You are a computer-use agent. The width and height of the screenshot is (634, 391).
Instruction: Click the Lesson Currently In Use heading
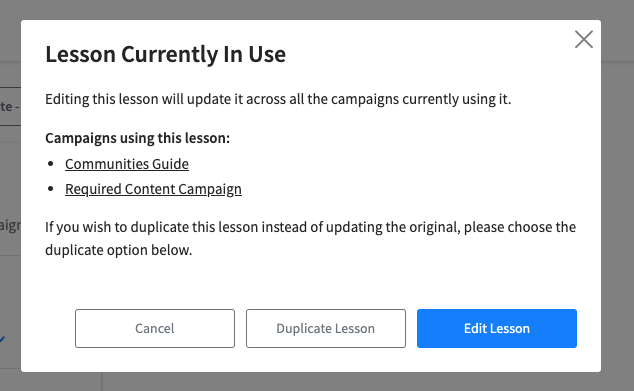165,54
